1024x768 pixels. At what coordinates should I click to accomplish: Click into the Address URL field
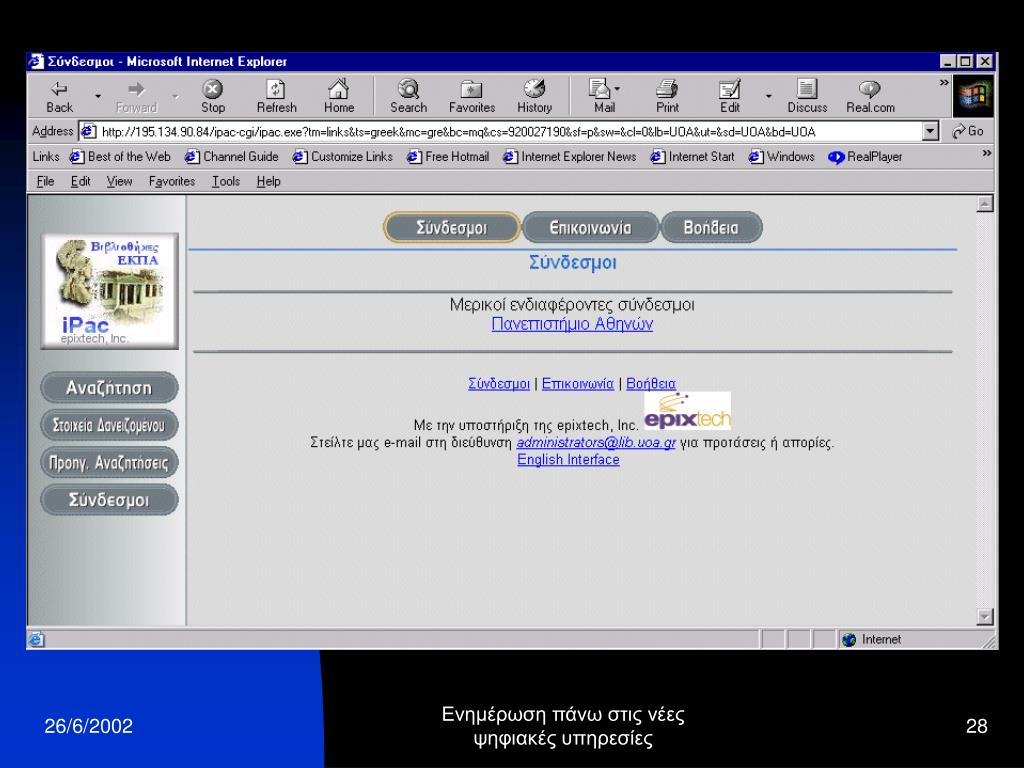click(500, 131)
